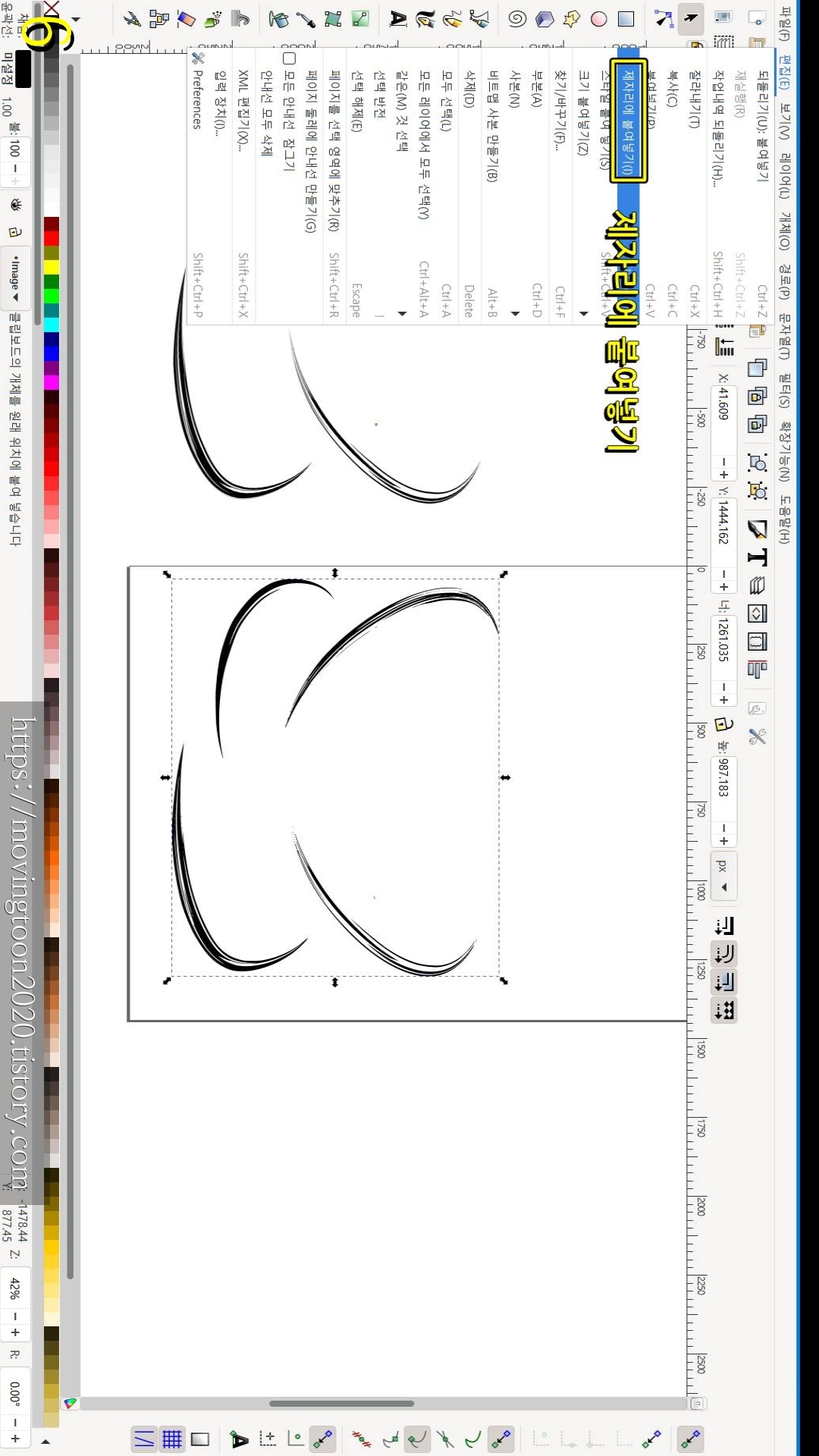Expand 같은(M) 것 선택 submenu
The height and width of the screenshot is (1456, 819).
(x=402, y=313)
